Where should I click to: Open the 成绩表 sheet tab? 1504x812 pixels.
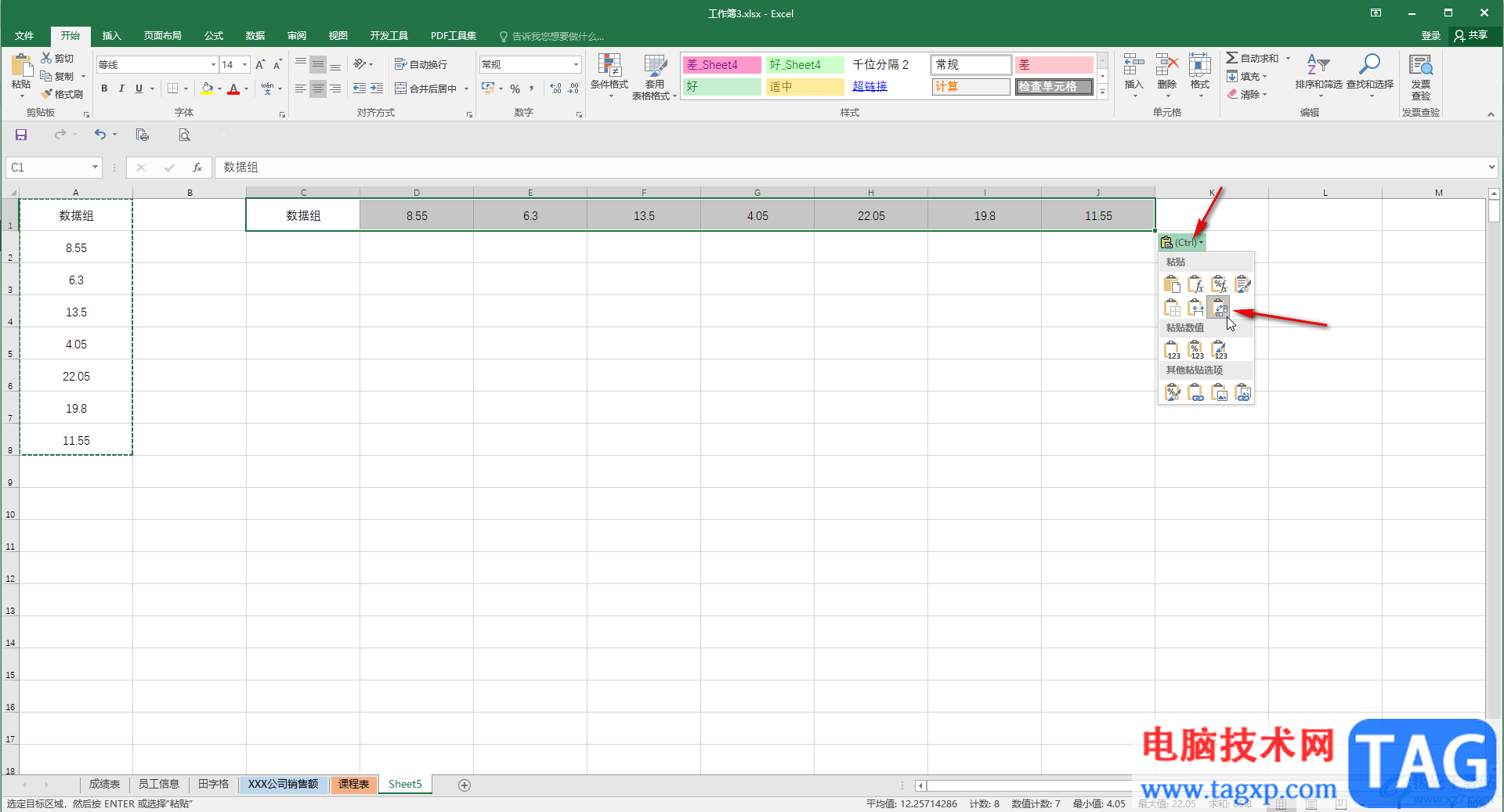[104, 785]
